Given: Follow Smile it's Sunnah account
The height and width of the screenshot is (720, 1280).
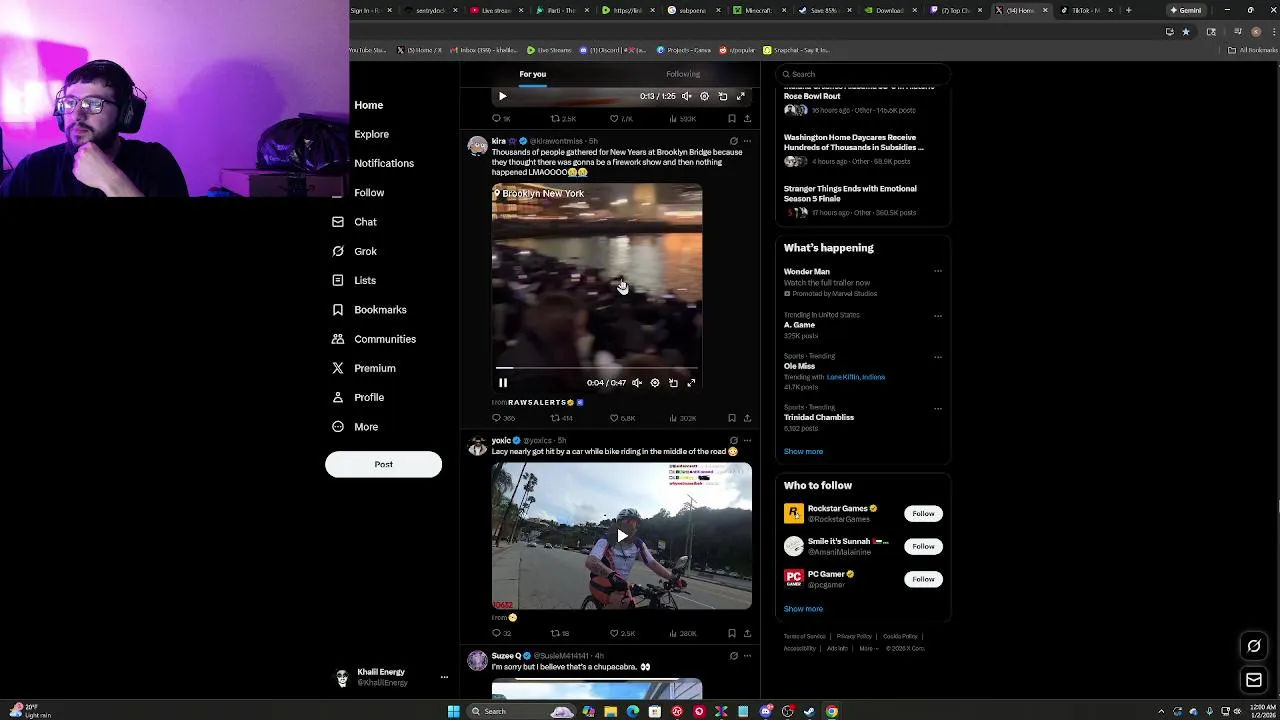Looking at the screenshot, I should (x=923, y=546).
